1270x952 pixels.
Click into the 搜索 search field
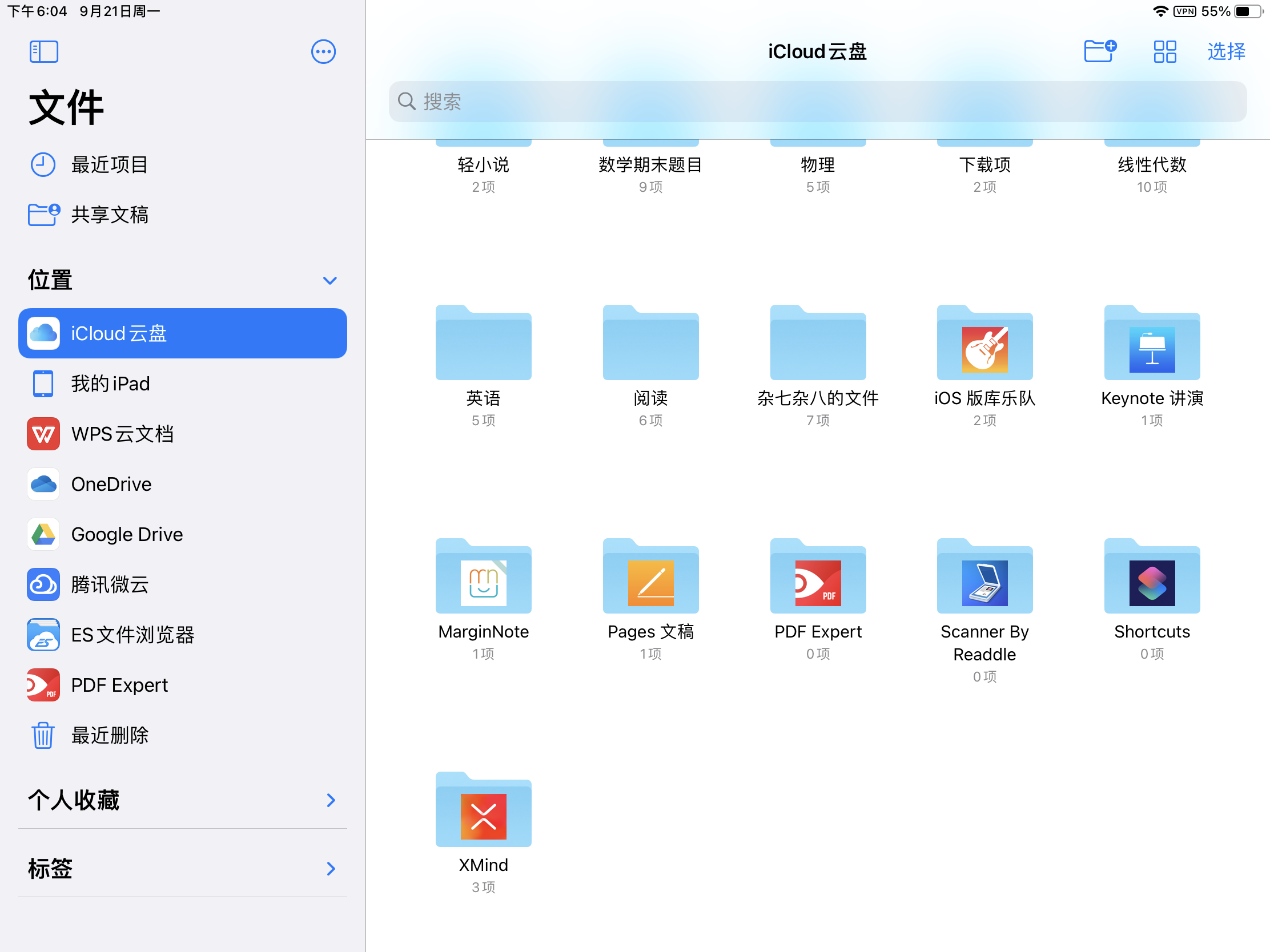(817, 102)
